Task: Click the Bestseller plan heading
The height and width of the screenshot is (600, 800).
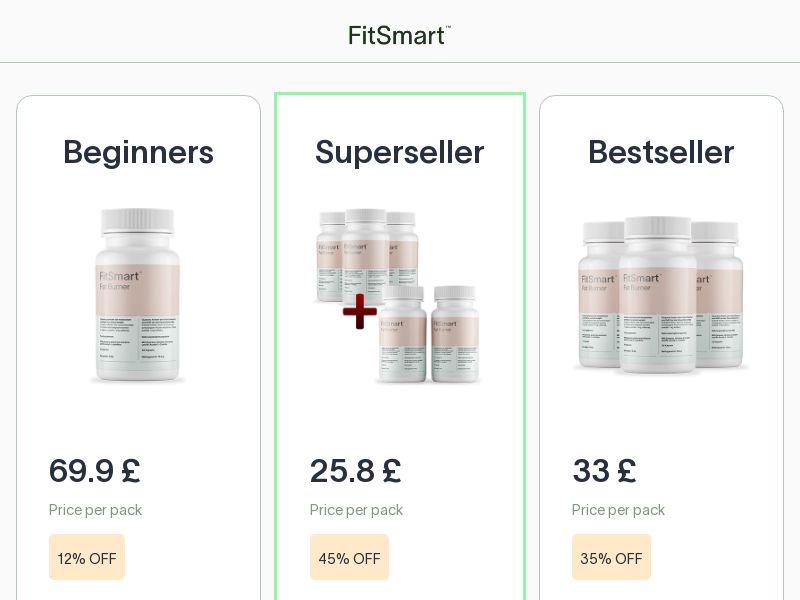Action: click(x=661, y=152)
